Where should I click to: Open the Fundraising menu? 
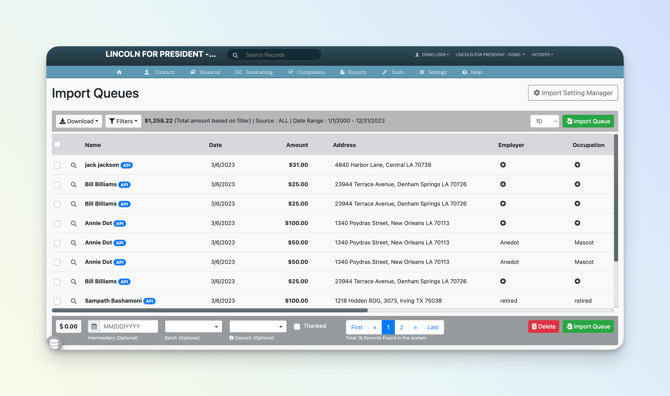254,72
